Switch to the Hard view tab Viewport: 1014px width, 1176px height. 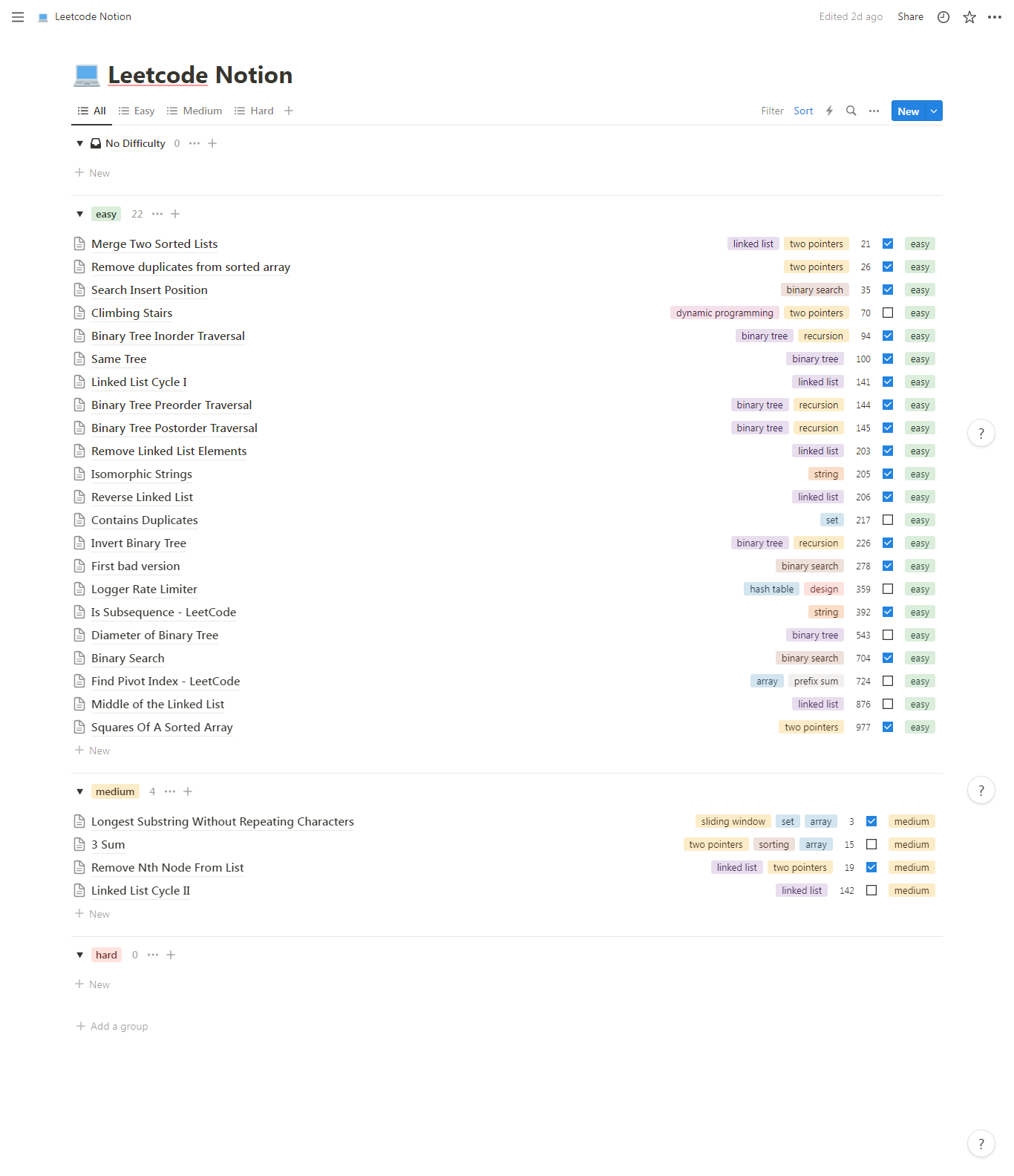pyautogui.click(x=254, y=111)
